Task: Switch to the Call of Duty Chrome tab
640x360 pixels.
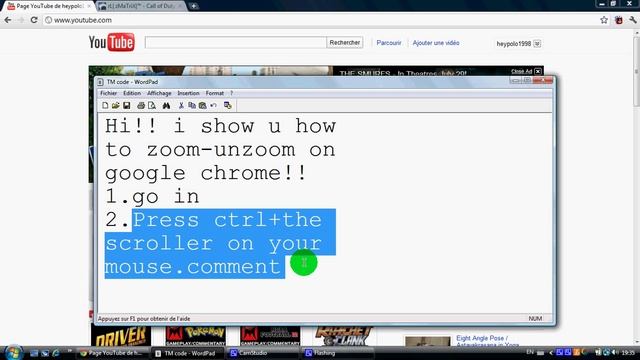Action: [x=141, y=6]
